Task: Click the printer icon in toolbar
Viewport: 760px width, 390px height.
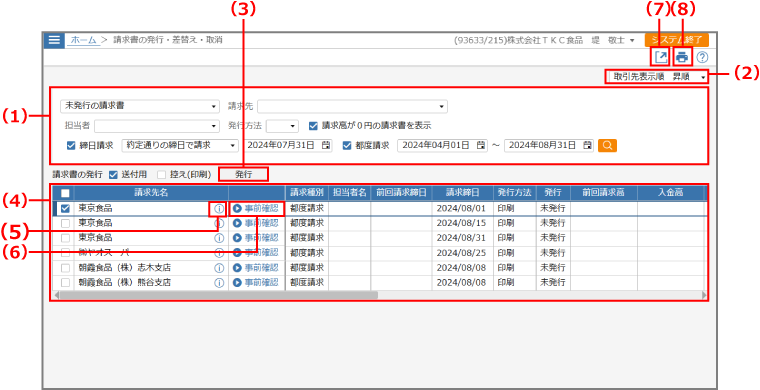Action: click(x=682, y=57)
